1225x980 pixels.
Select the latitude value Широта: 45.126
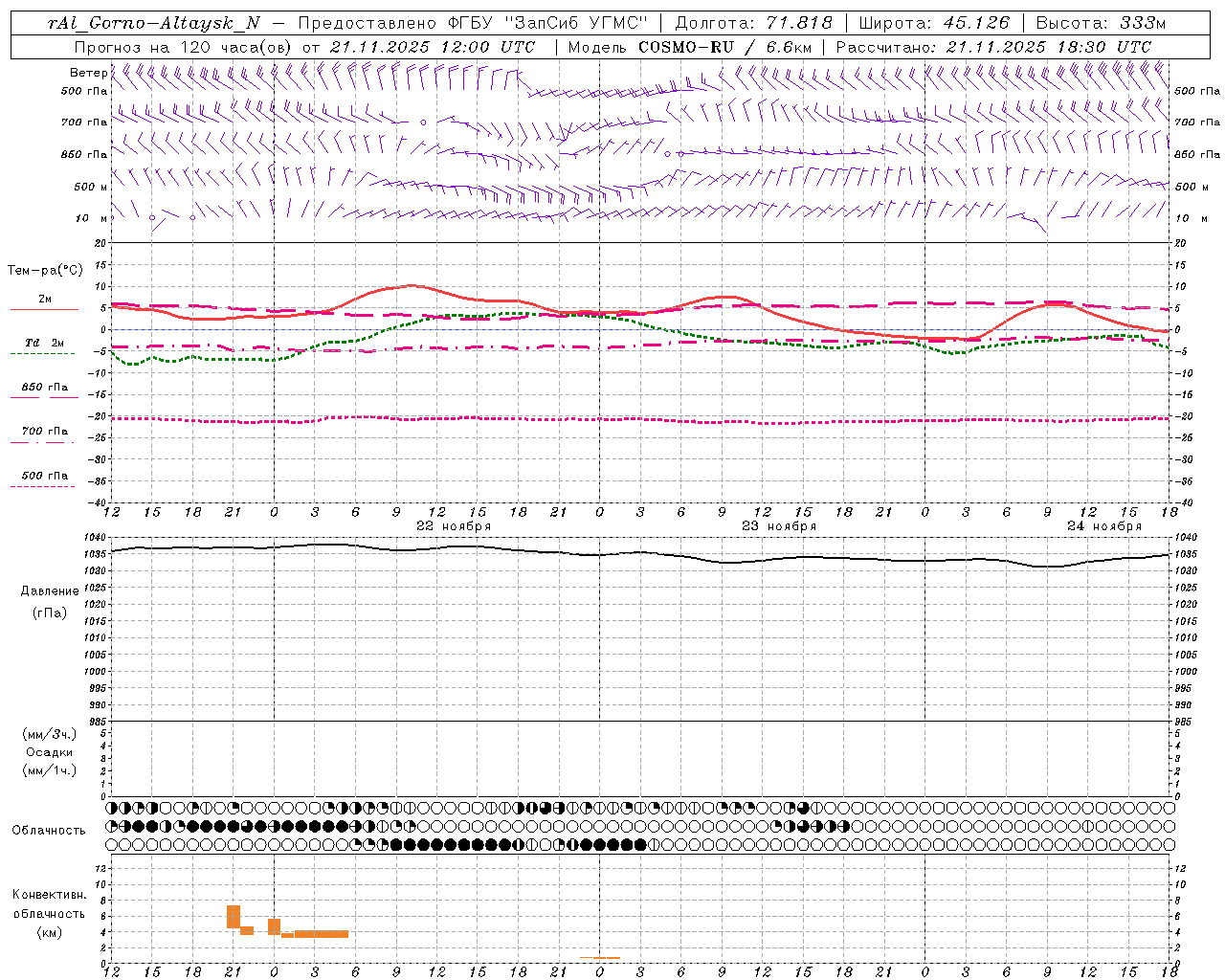(x=934, y=23)
